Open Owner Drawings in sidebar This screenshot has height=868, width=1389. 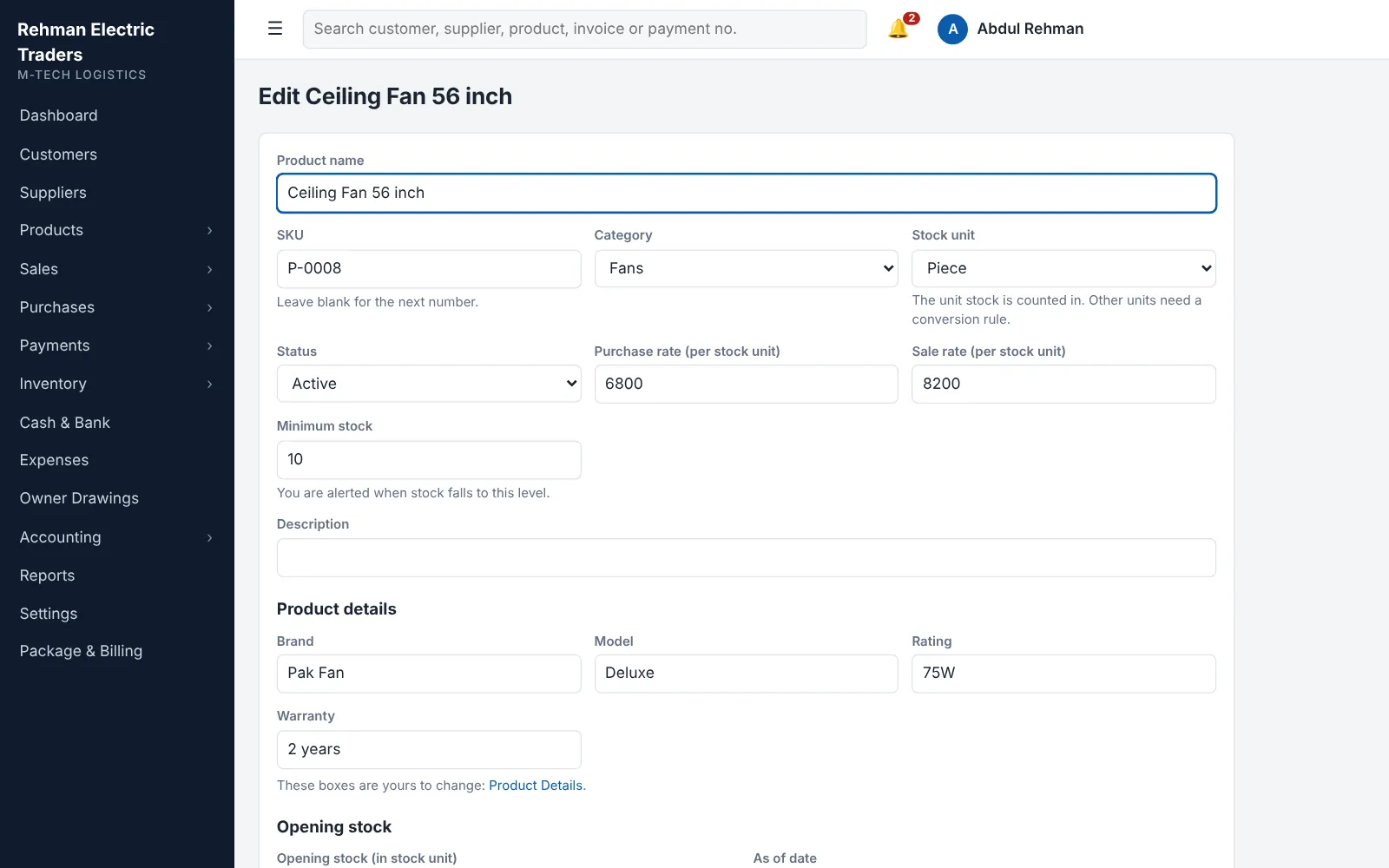pyautogui.click(x=79, y=498)
